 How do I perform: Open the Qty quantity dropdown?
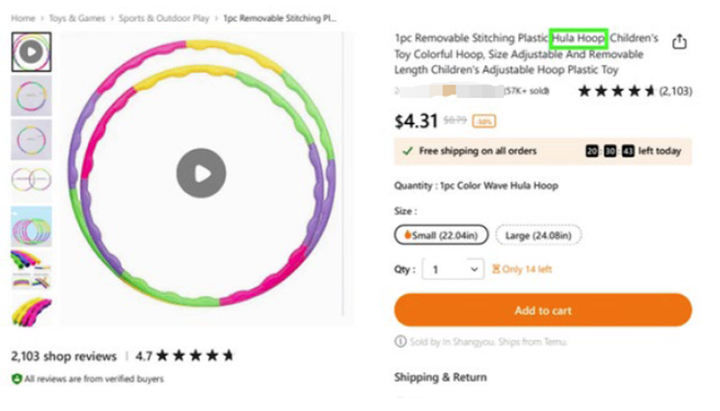(453, 269)
